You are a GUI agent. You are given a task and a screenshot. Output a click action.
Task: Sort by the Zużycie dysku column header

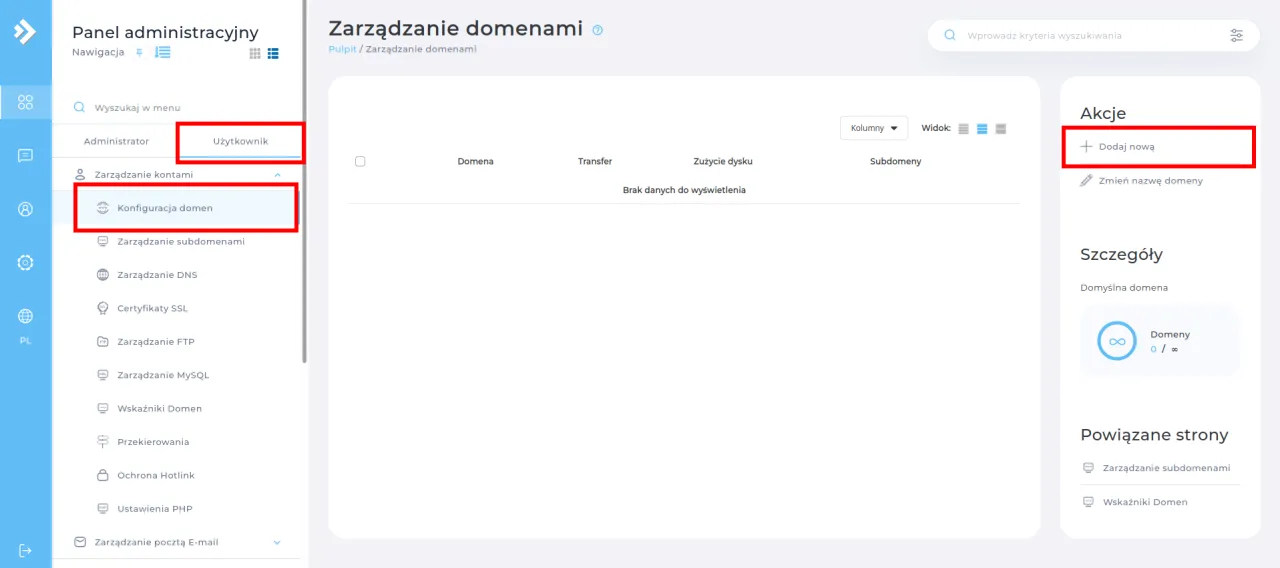coord(723,161)
